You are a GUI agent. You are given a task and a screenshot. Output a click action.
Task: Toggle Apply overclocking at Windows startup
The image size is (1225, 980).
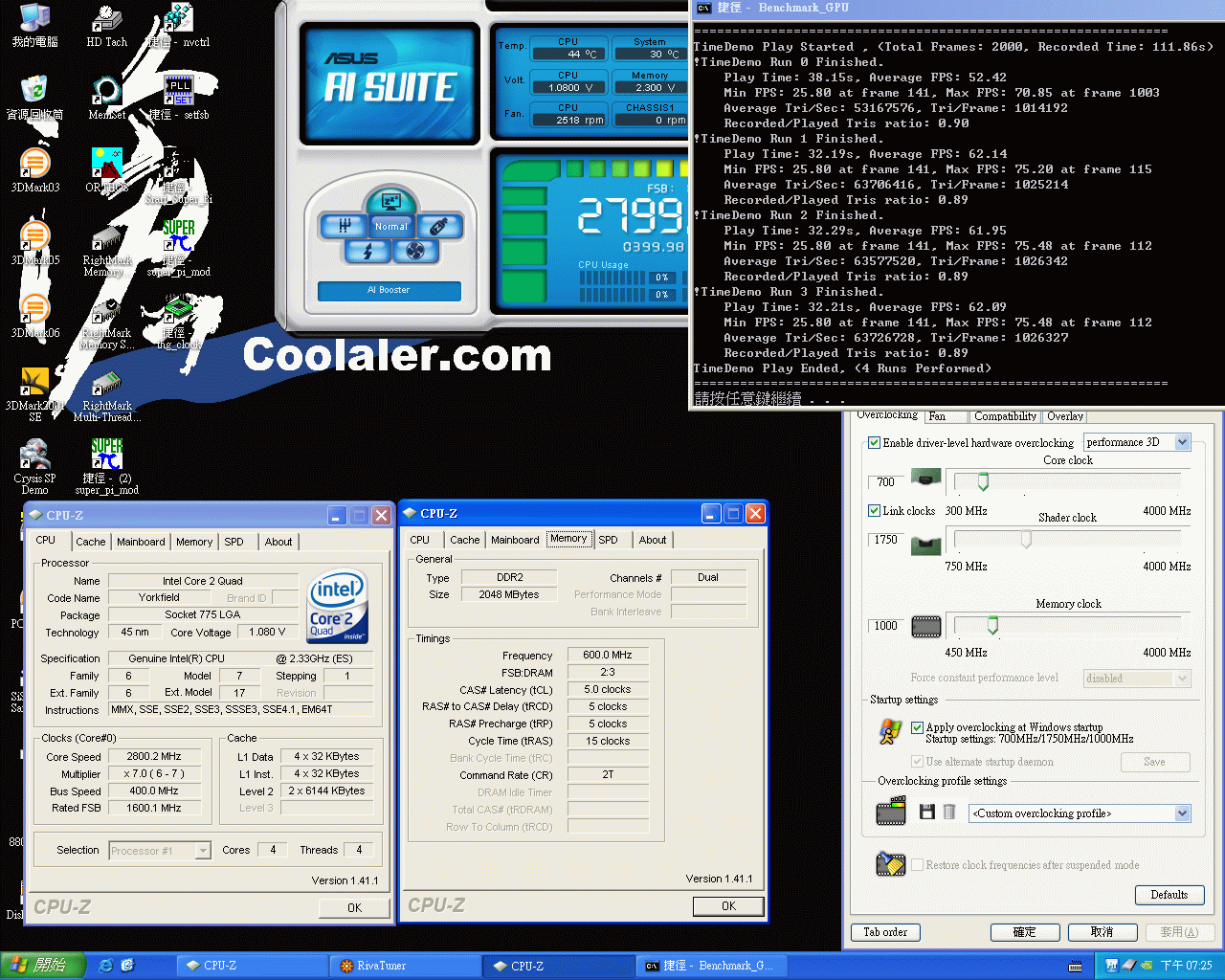click(x=917, y=727)
